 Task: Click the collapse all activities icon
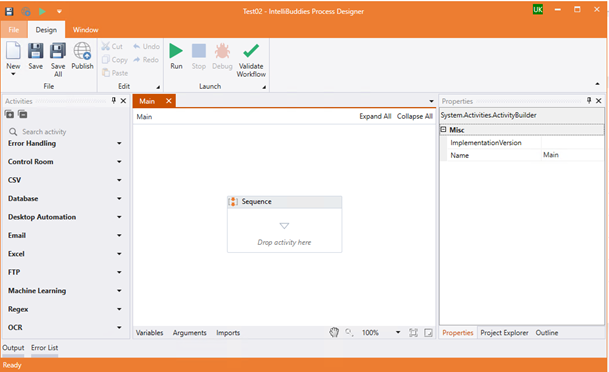click(23, 114)
